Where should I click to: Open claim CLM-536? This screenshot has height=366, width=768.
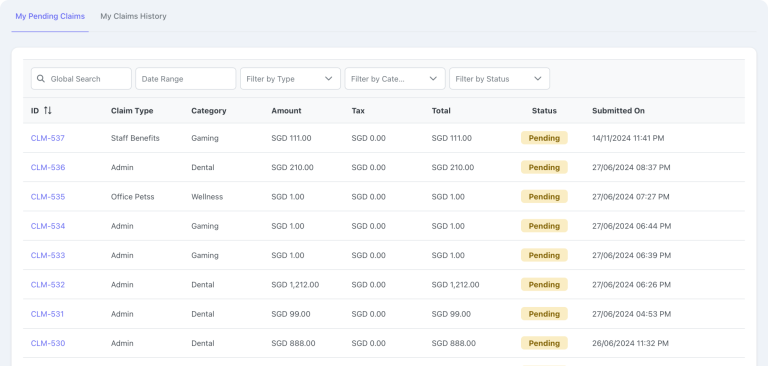48,168
